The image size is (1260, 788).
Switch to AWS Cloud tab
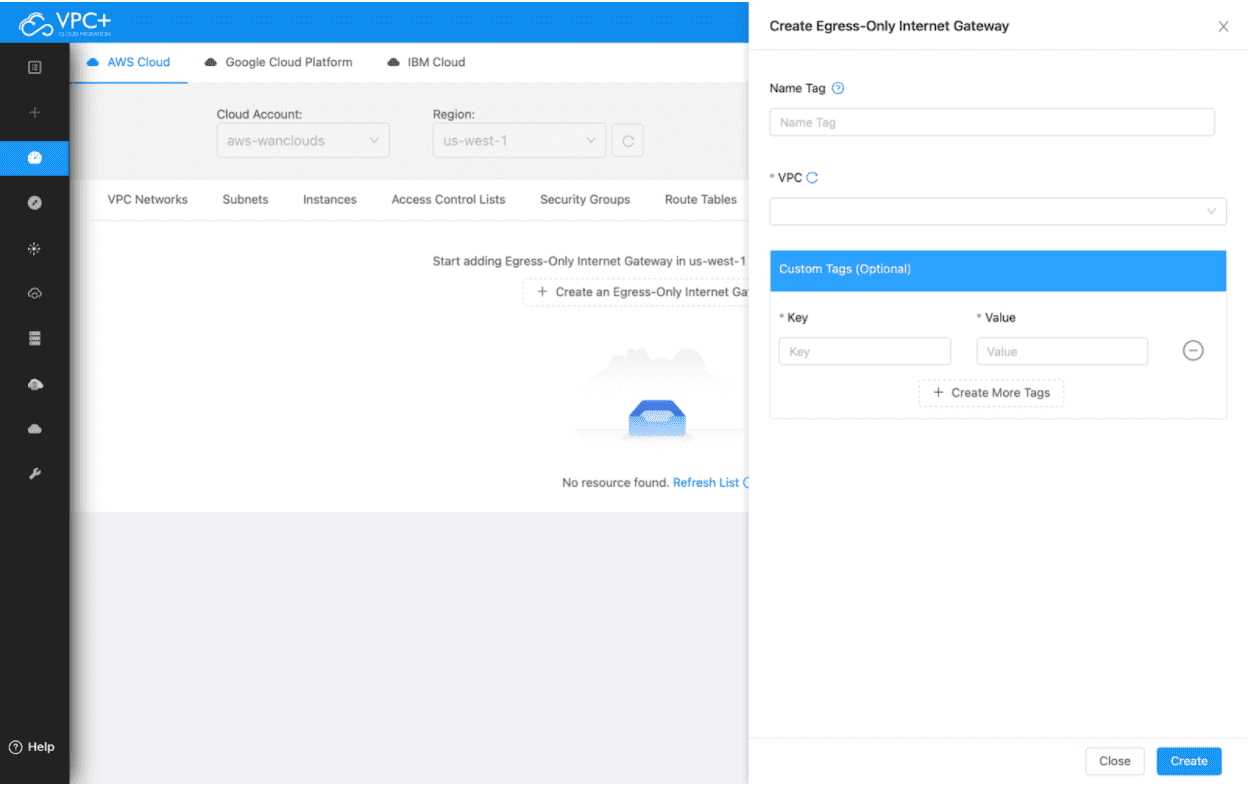click(129, 62)
